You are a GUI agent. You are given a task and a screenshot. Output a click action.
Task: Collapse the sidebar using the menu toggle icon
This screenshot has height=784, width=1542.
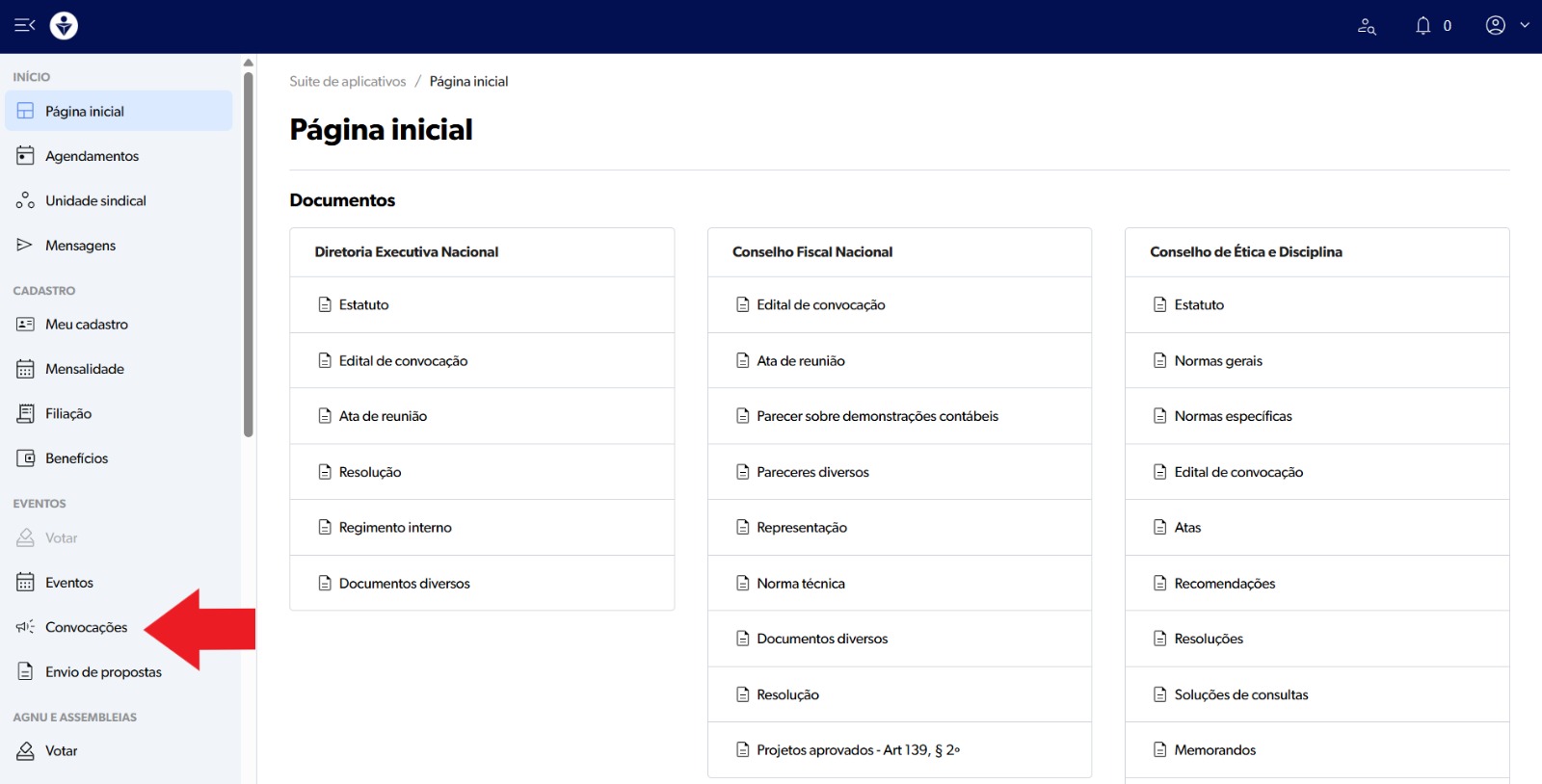(x=24, y=25)
